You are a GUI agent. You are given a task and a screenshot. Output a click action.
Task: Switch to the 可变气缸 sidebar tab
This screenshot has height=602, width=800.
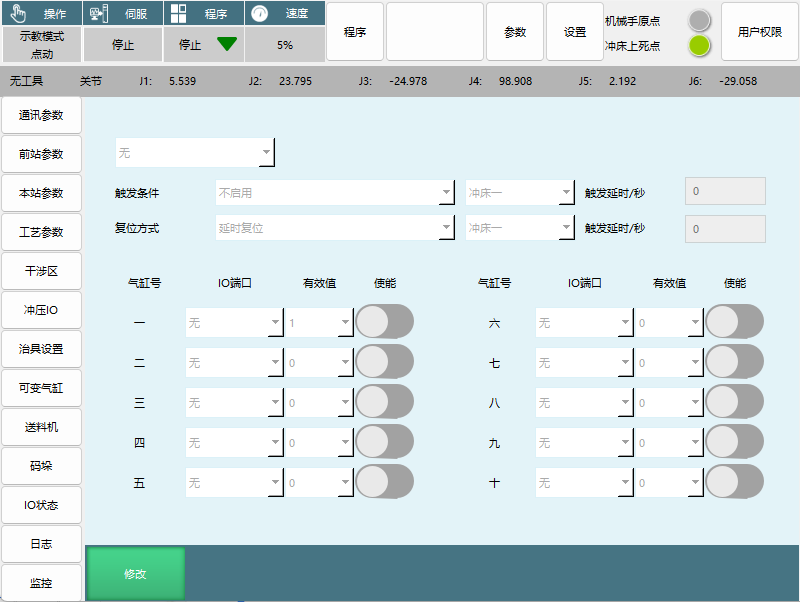click(41, 388)
